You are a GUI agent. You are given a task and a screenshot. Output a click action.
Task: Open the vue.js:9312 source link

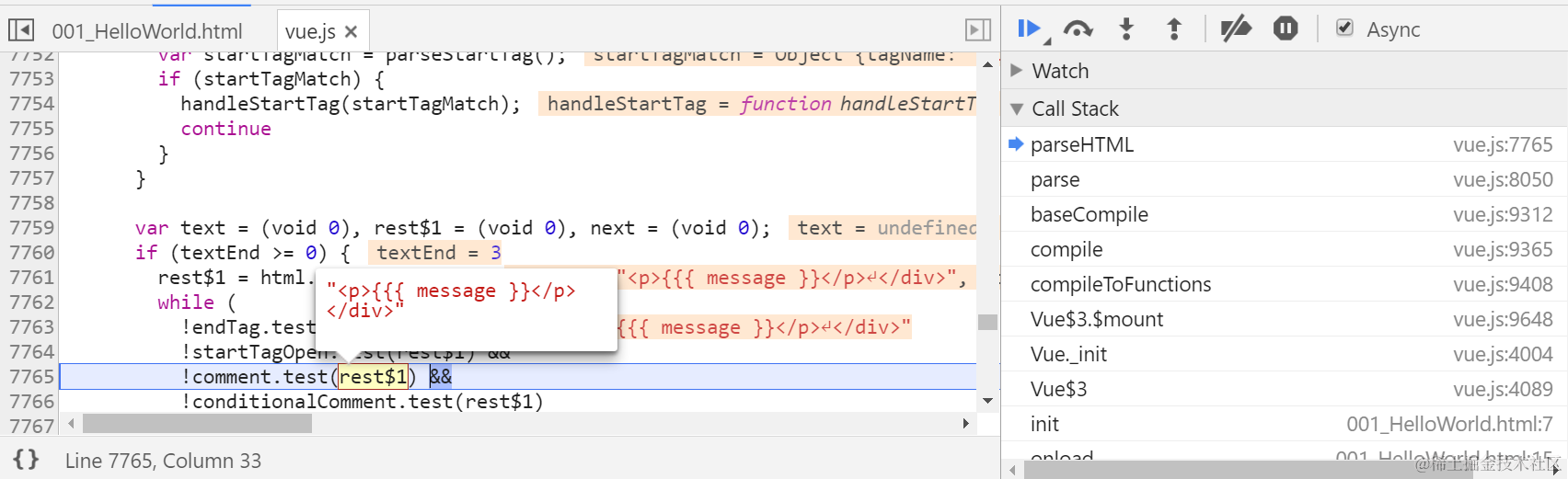point(1503,214)
